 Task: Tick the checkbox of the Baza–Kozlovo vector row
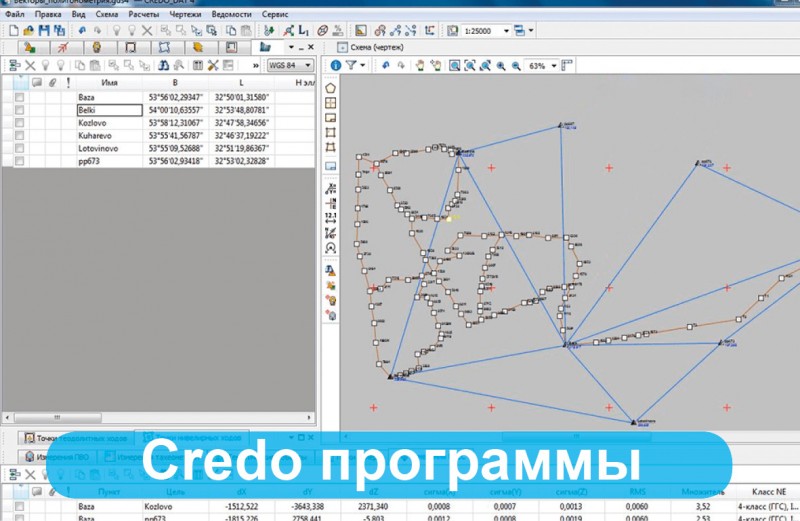click(x=19, y=506)
